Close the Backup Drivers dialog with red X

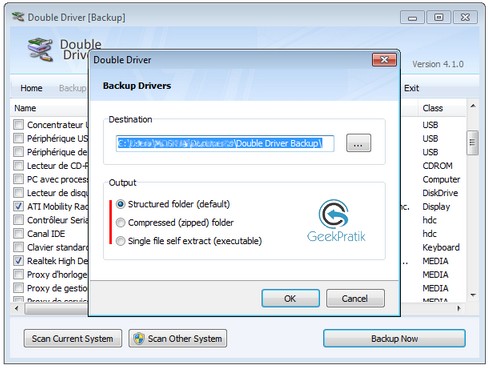384,60
